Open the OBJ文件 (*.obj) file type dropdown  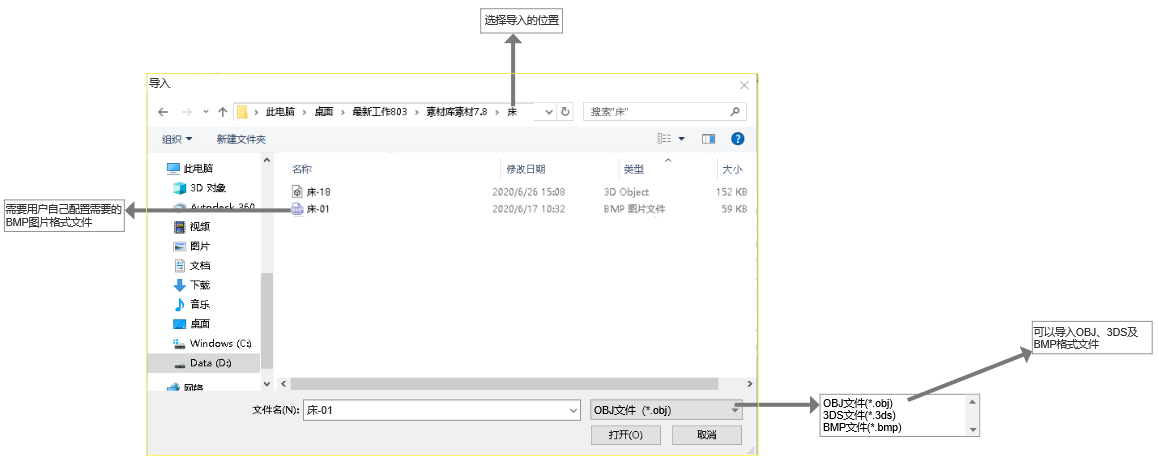coord(666,410)
